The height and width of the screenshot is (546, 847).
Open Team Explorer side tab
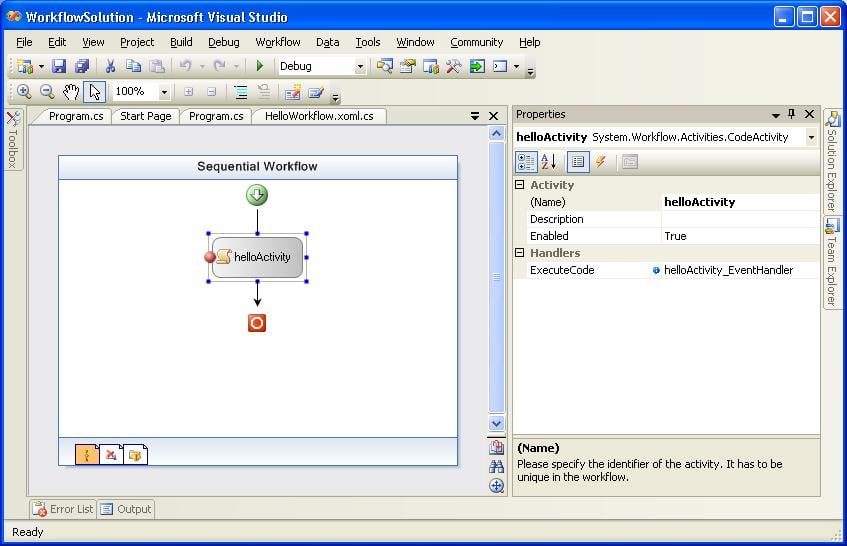(832, 263)
